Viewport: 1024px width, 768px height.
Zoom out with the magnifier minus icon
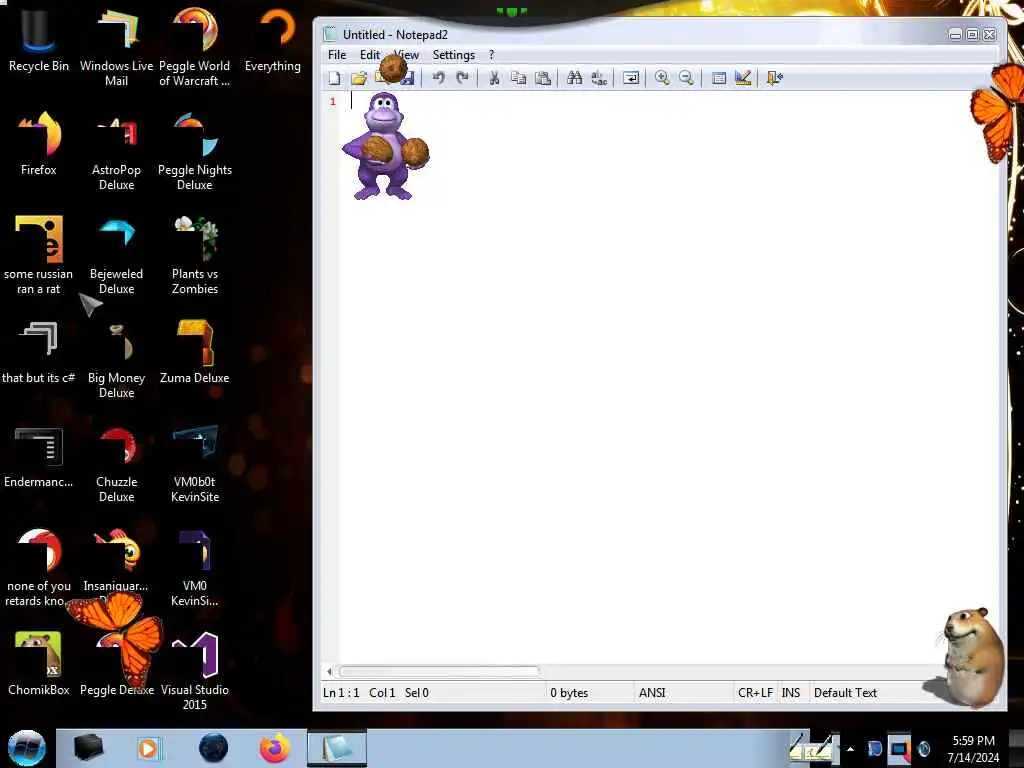click(x=686, y=78)
